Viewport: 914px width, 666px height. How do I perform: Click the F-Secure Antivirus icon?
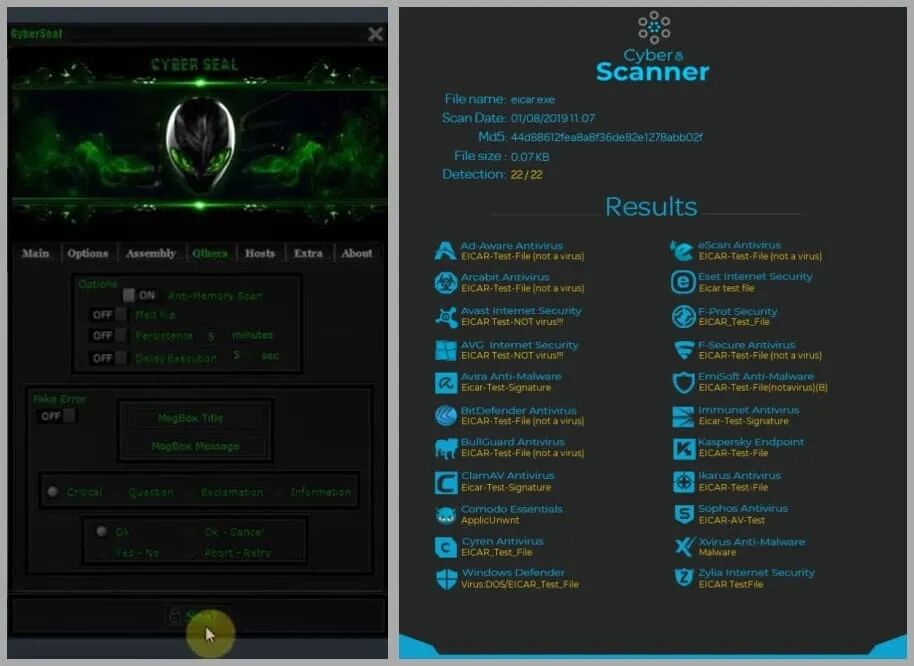[x=683, y=350]
